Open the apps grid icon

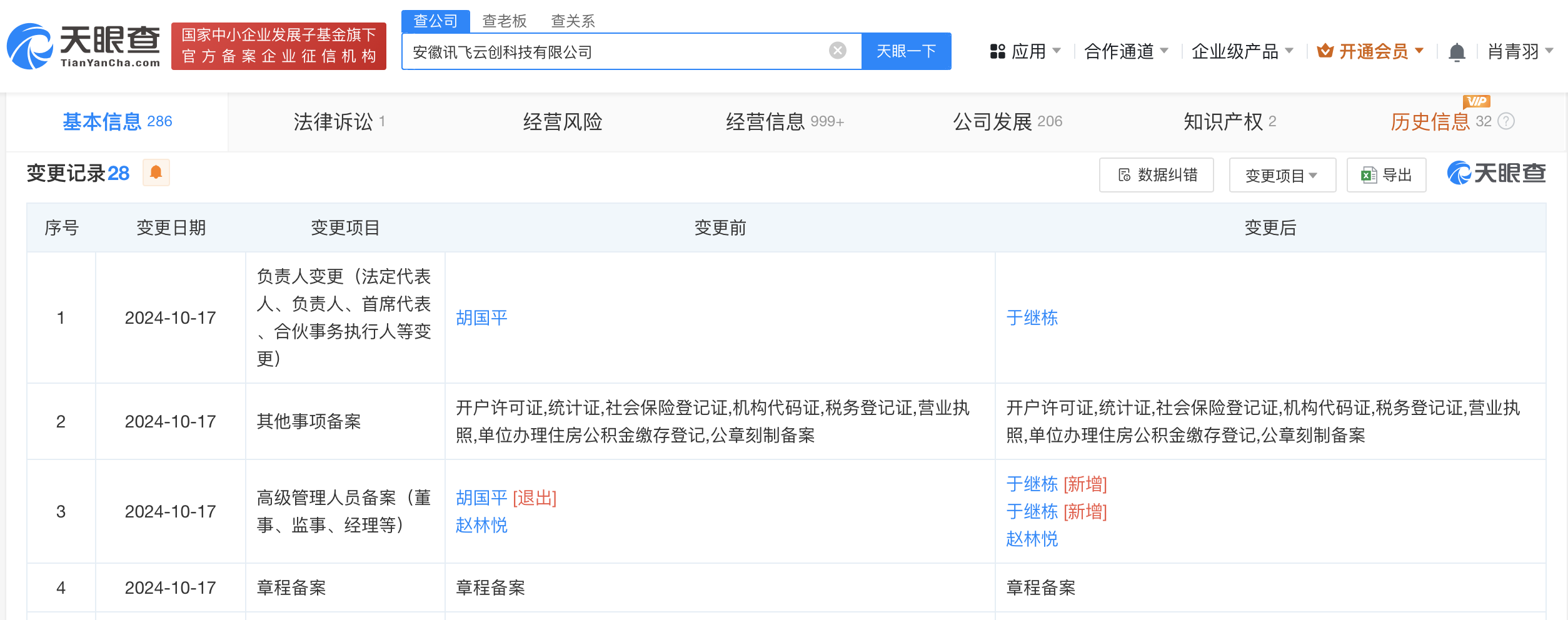(x=998, y=51)
